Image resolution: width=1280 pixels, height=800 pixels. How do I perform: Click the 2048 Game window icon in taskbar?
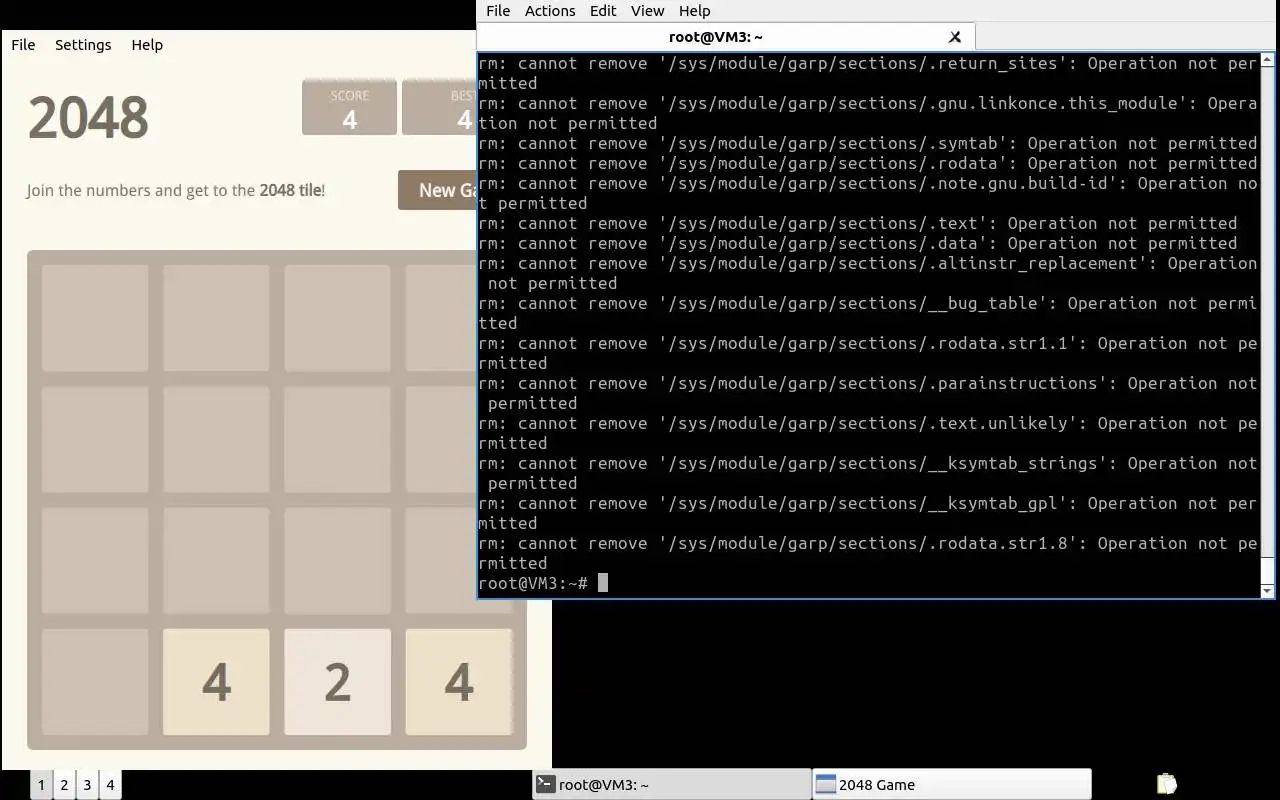coord(825,785)
